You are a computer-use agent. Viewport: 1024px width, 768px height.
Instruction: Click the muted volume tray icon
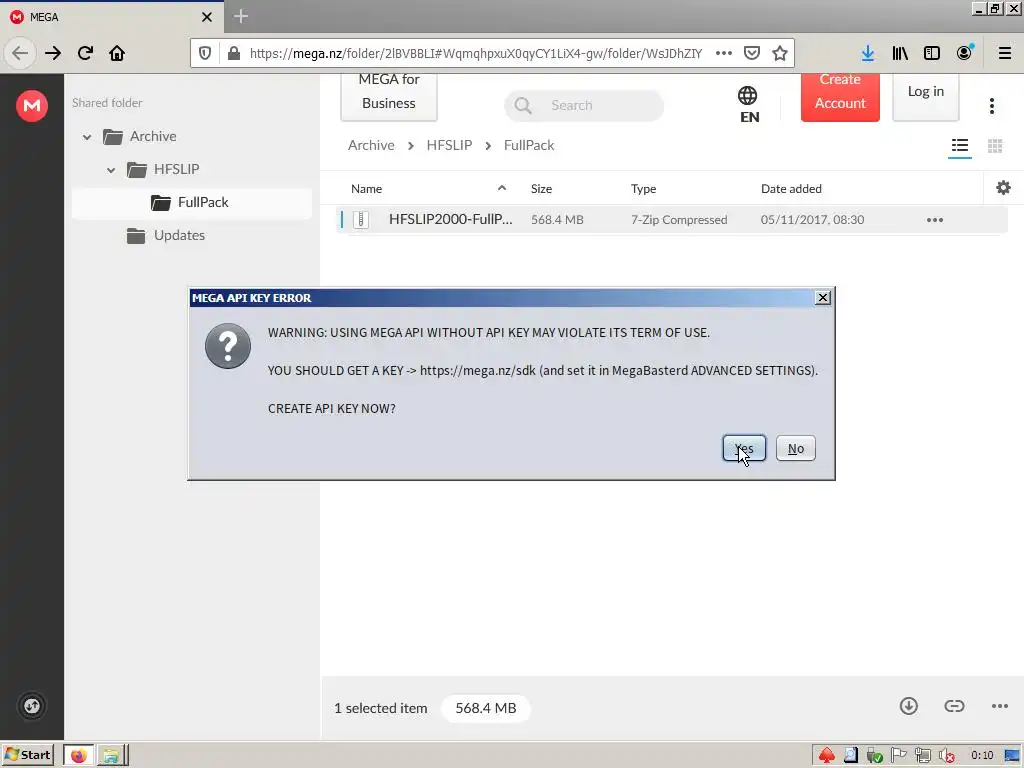[947, 756]
